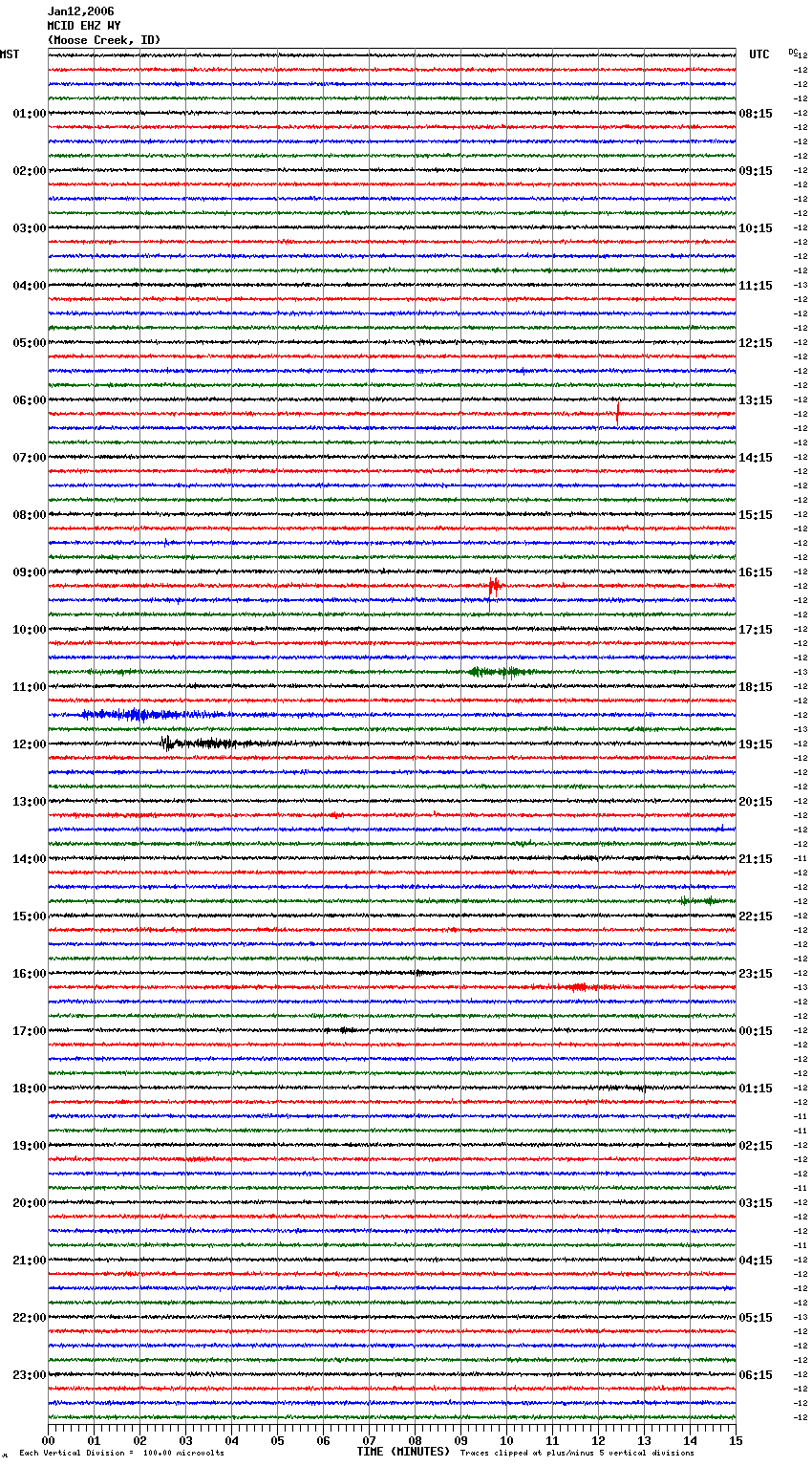Click the 12:15 UTC time label
Screen dimensions: 812x1466
pyautogui.click(x=756, y=343)
